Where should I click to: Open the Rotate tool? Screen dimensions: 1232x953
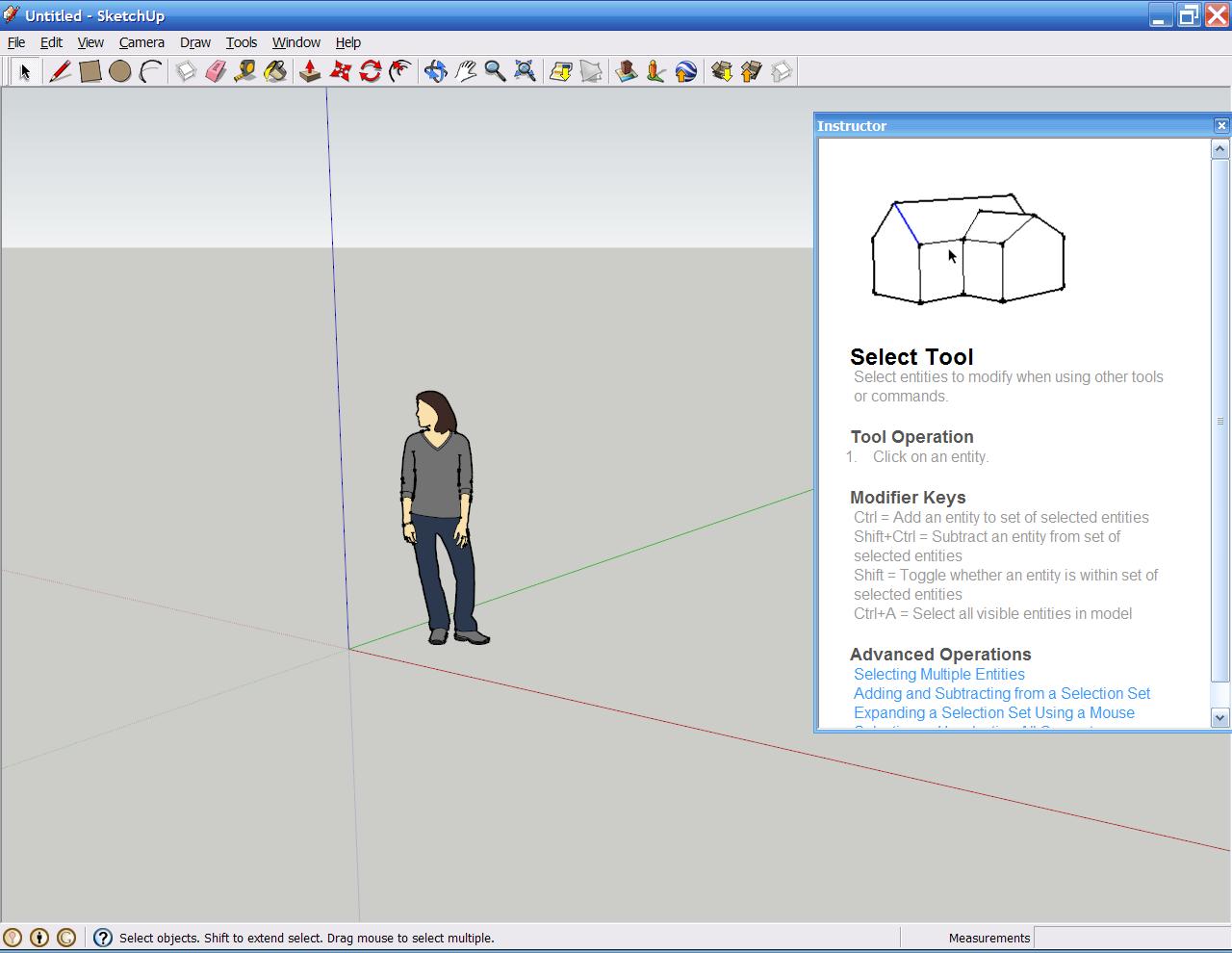coord(371,71)
